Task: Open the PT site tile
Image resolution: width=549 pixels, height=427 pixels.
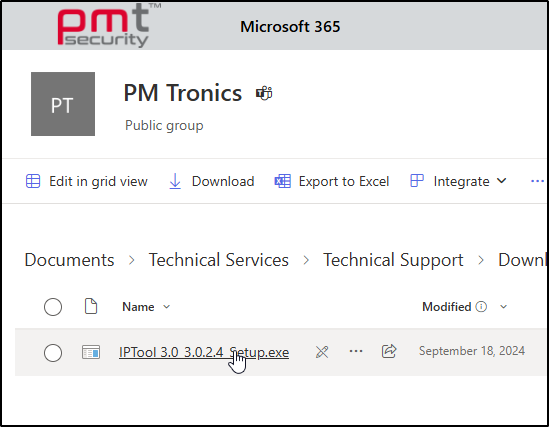Action: coord(63,104)
